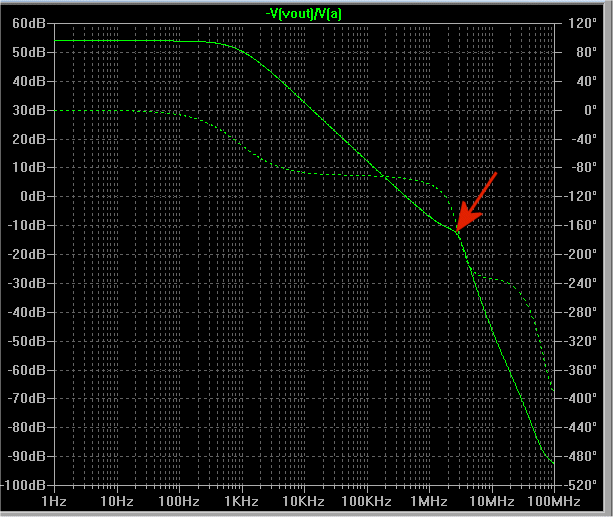Screen dimensions: 613x517
Task: Click the -20dB left axis label
Action: [27, 254]
